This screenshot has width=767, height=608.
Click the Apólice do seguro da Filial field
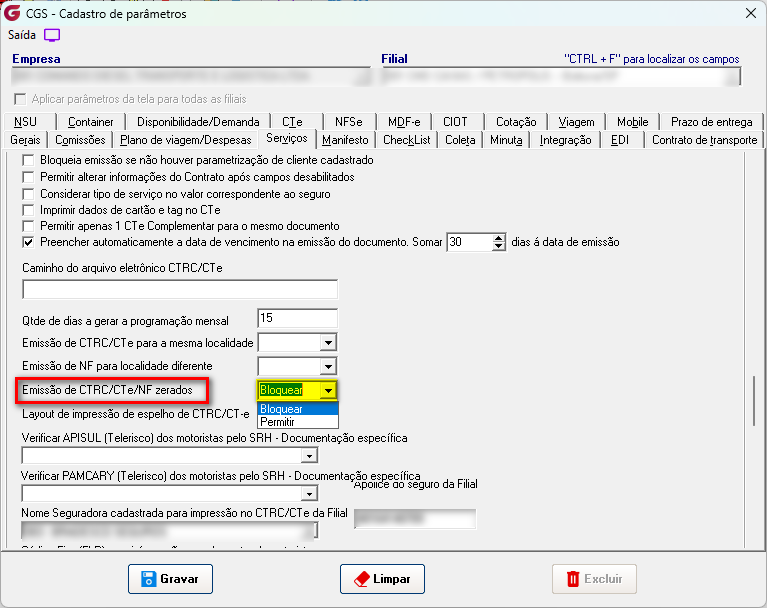(x=415, y=519)
